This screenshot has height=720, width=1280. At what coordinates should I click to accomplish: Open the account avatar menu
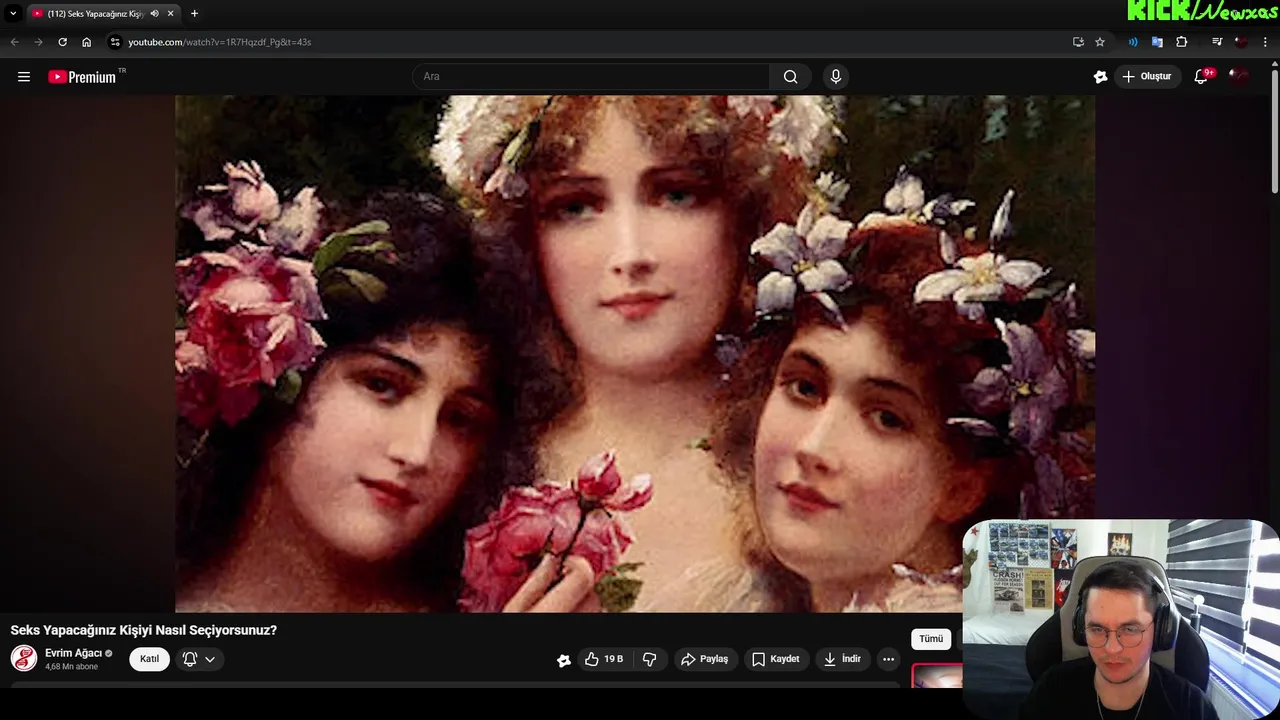point(1239,77)
